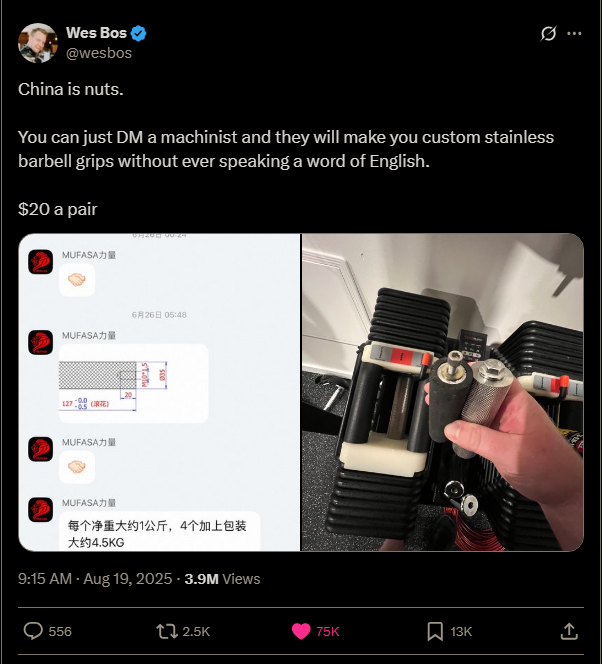
Task: Open the three-dot more options menu
Action: [574, 33]
